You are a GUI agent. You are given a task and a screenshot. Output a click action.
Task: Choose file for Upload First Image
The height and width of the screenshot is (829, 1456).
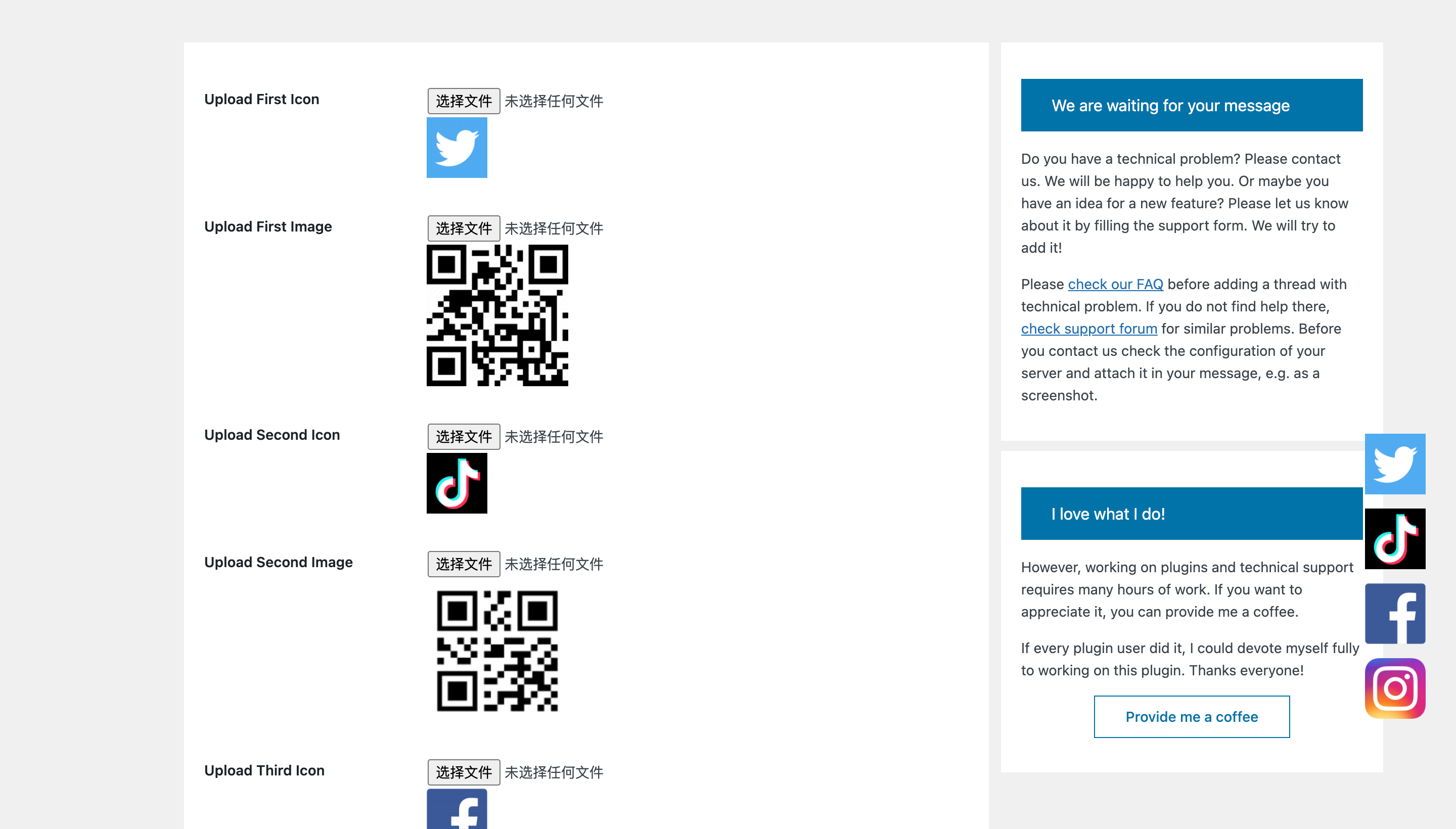[x=464, y=228]
